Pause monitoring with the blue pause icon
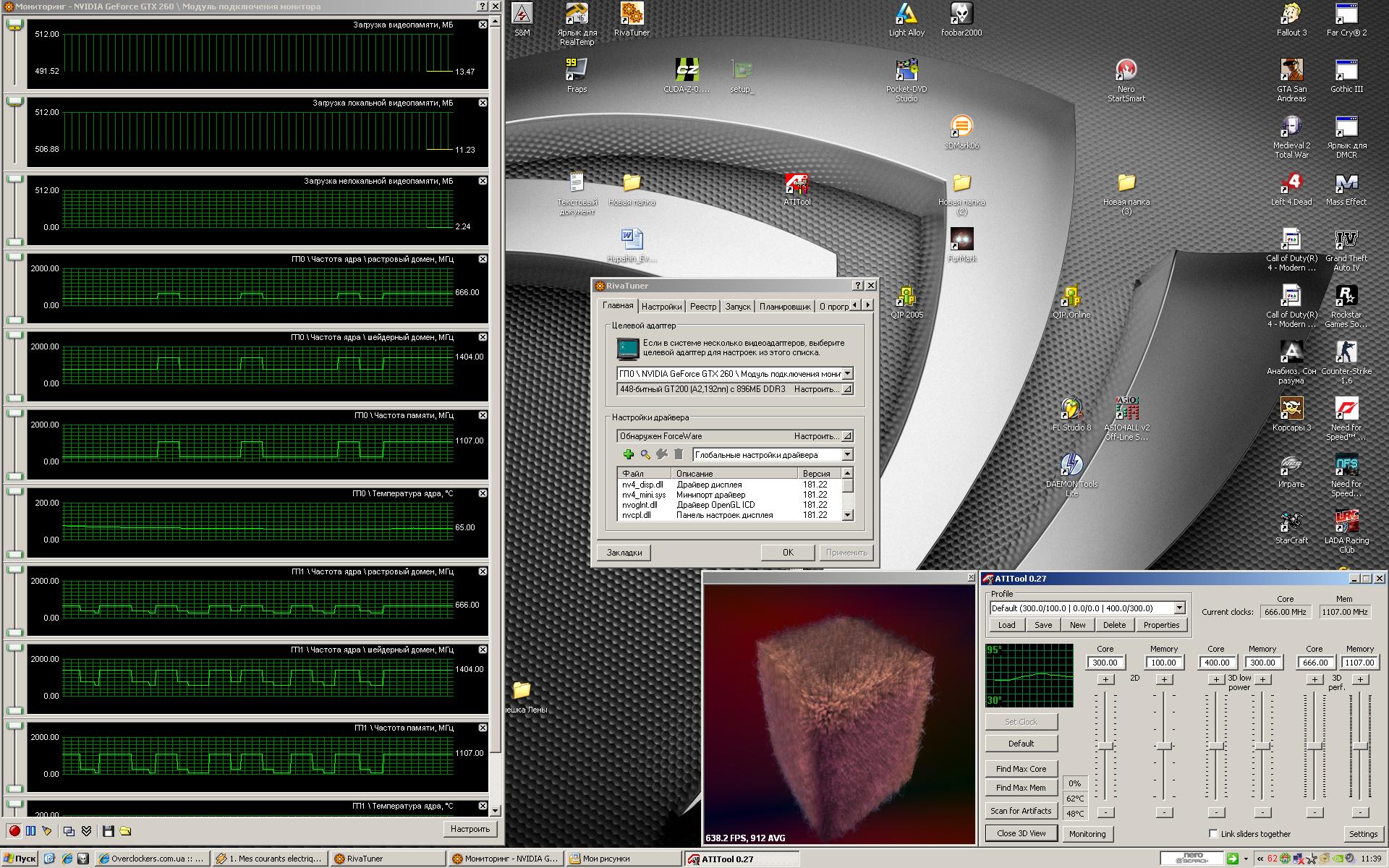 (30, 830)
